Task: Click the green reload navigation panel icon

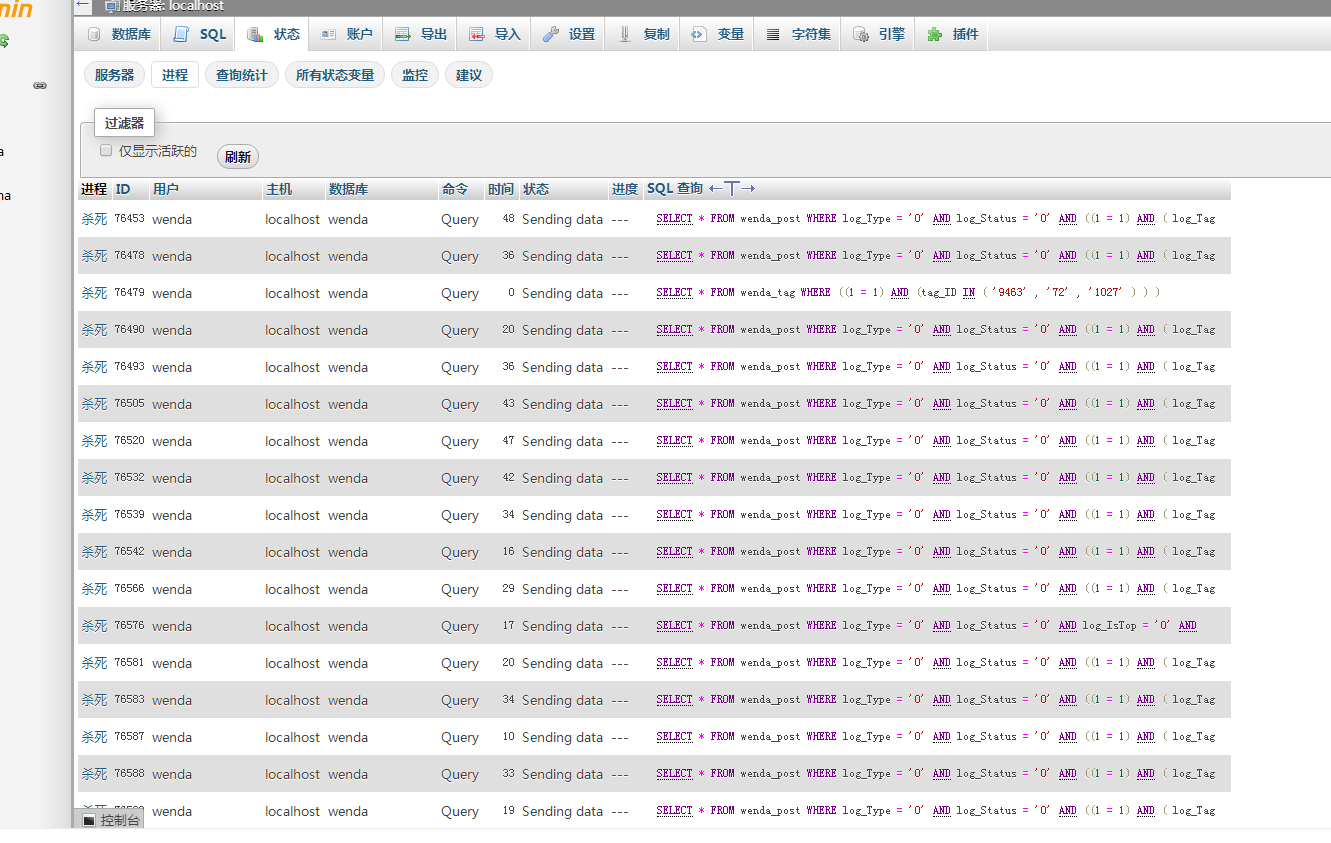Action: coord(3,41)
